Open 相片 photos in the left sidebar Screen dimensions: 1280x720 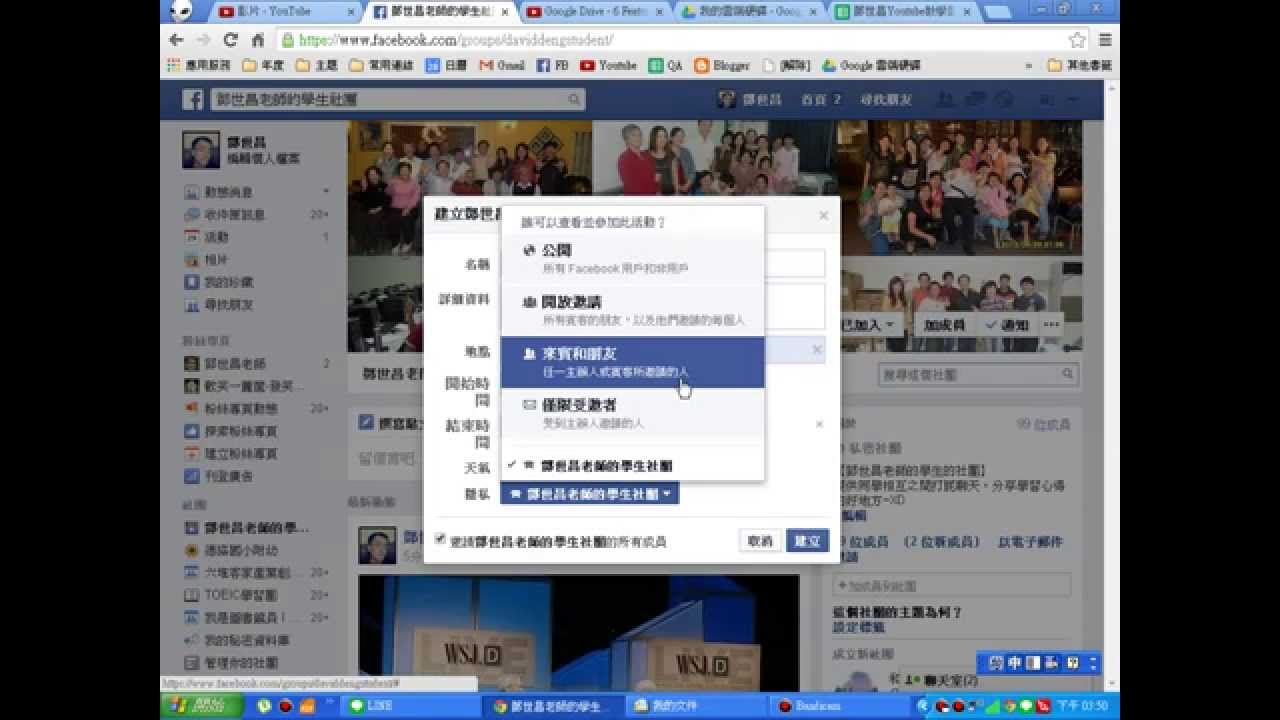[216, 260]
